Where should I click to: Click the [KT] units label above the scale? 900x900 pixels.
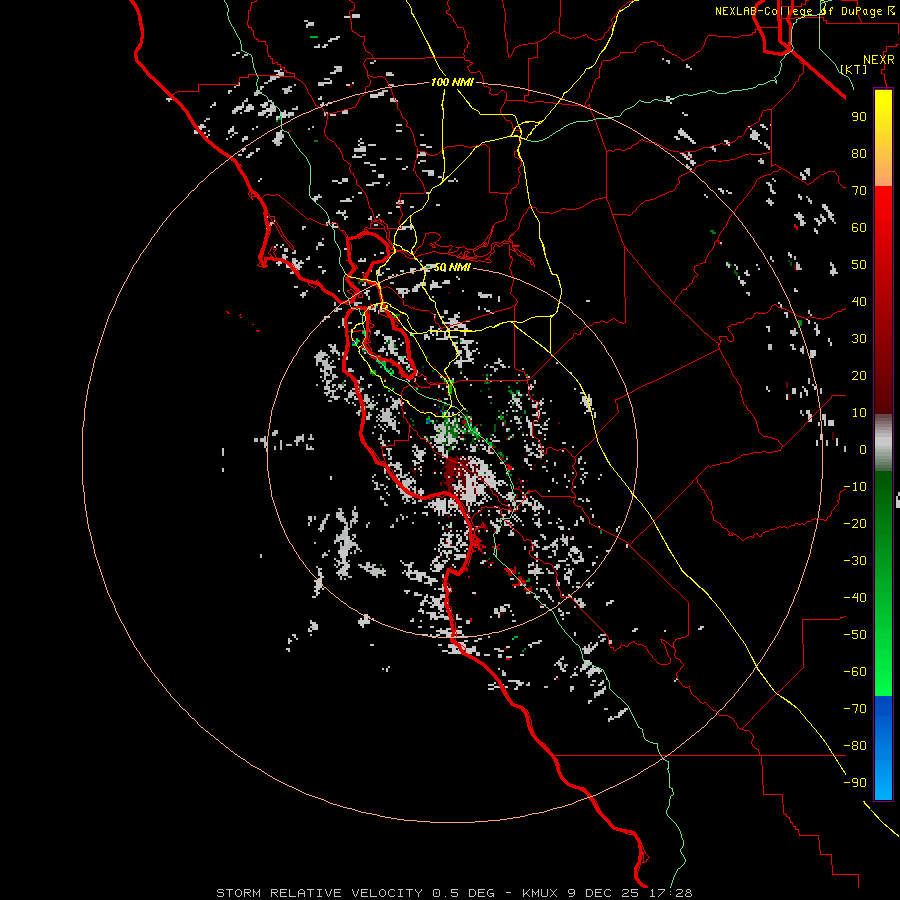854,69
